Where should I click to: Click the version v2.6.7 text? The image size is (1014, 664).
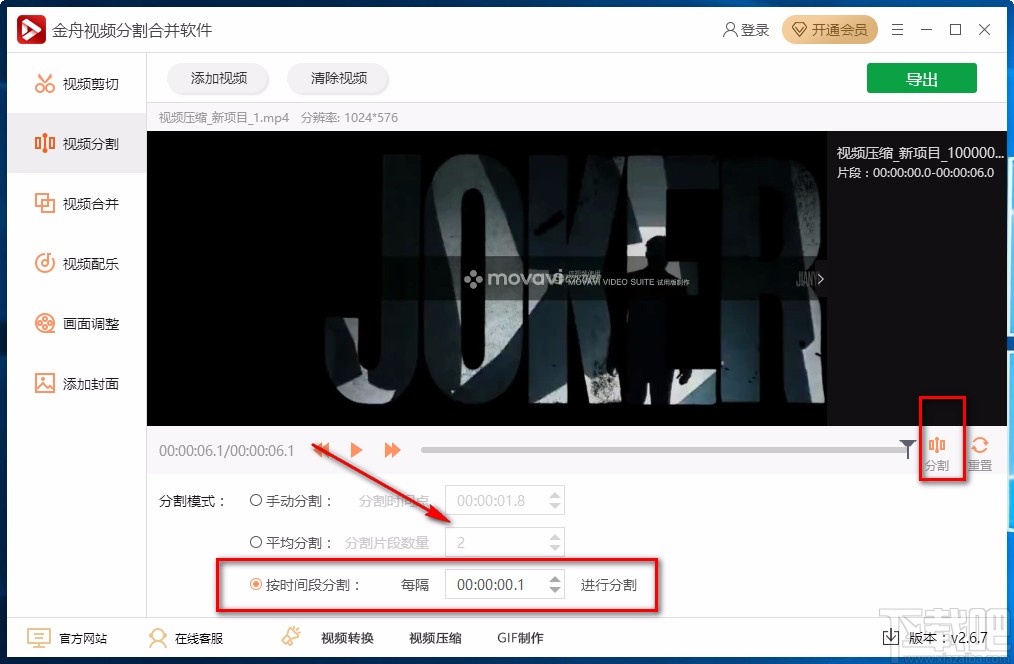click(948, 638)
